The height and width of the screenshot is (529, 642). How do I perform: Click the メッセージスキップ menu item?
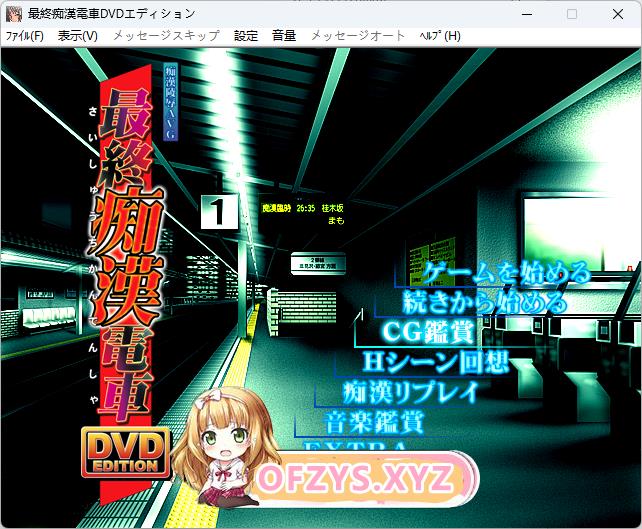tap(165, 35)
